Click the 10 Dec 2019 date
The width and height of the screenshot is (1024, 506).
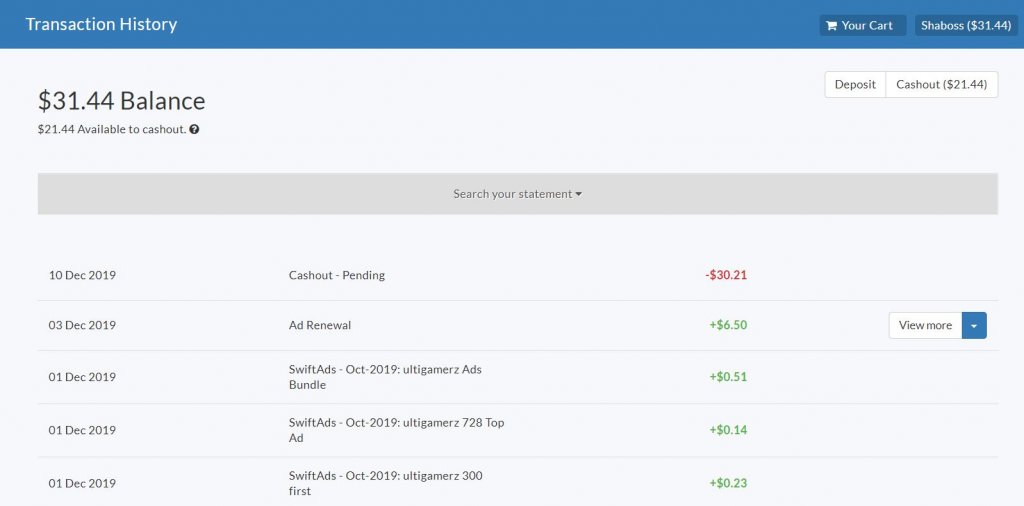pyautogui.click(x=82, y=275)
